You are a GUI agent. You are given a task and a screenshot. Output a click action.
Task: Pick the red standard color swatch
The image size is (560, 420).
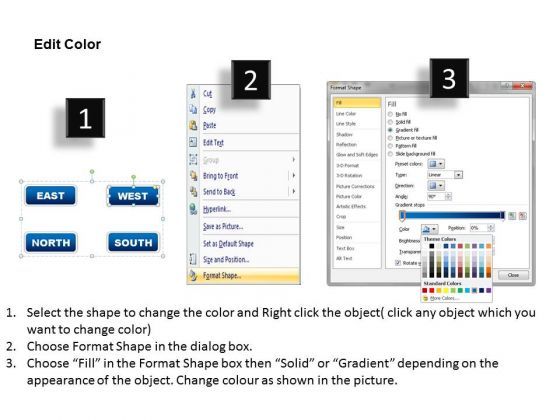coord(431,291)
